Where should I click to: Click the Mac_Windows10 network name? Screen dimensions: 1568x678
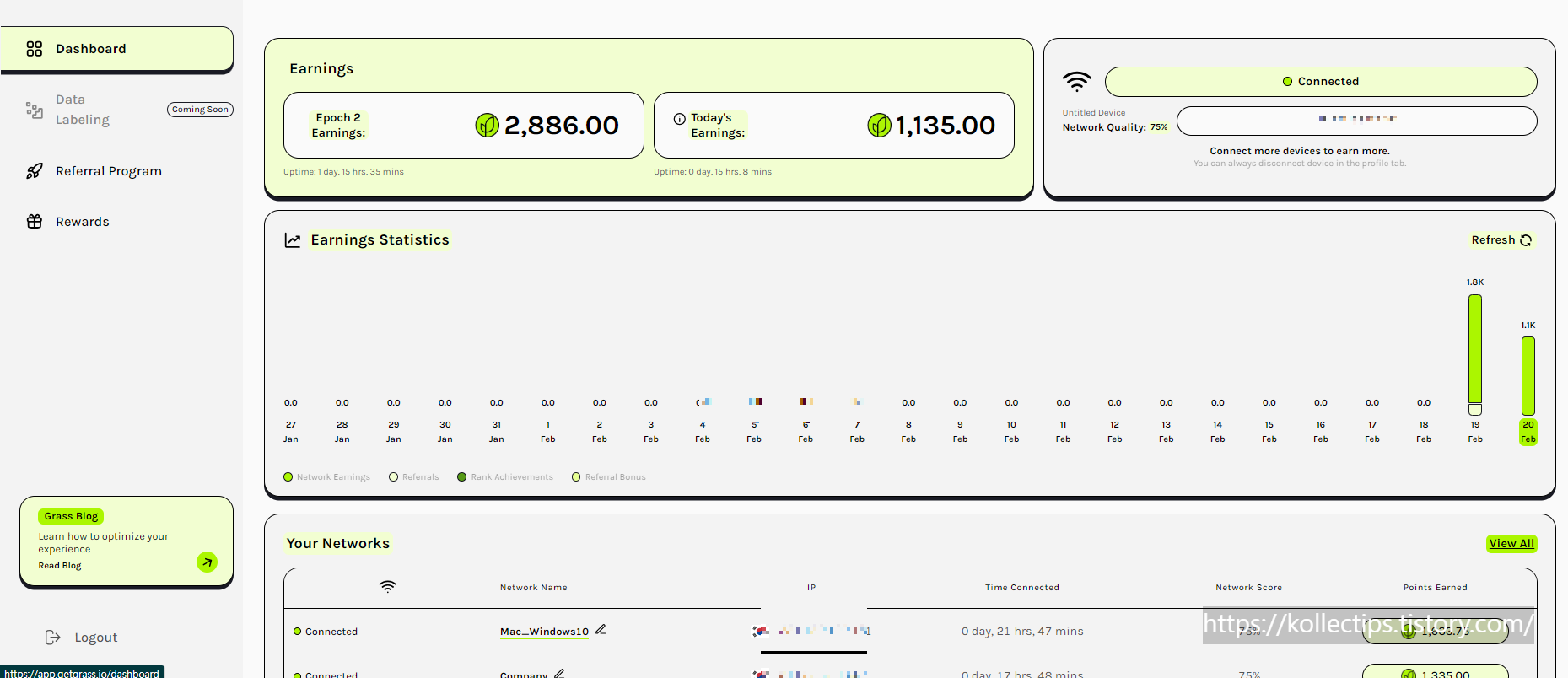(544, 632)
